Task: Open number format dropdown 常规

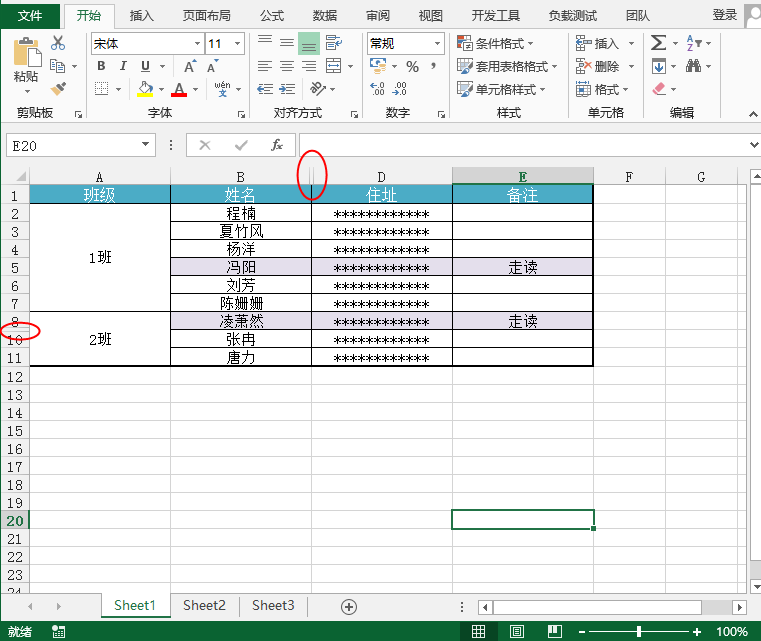Action: pyautogui.click(x=437, y=44)
